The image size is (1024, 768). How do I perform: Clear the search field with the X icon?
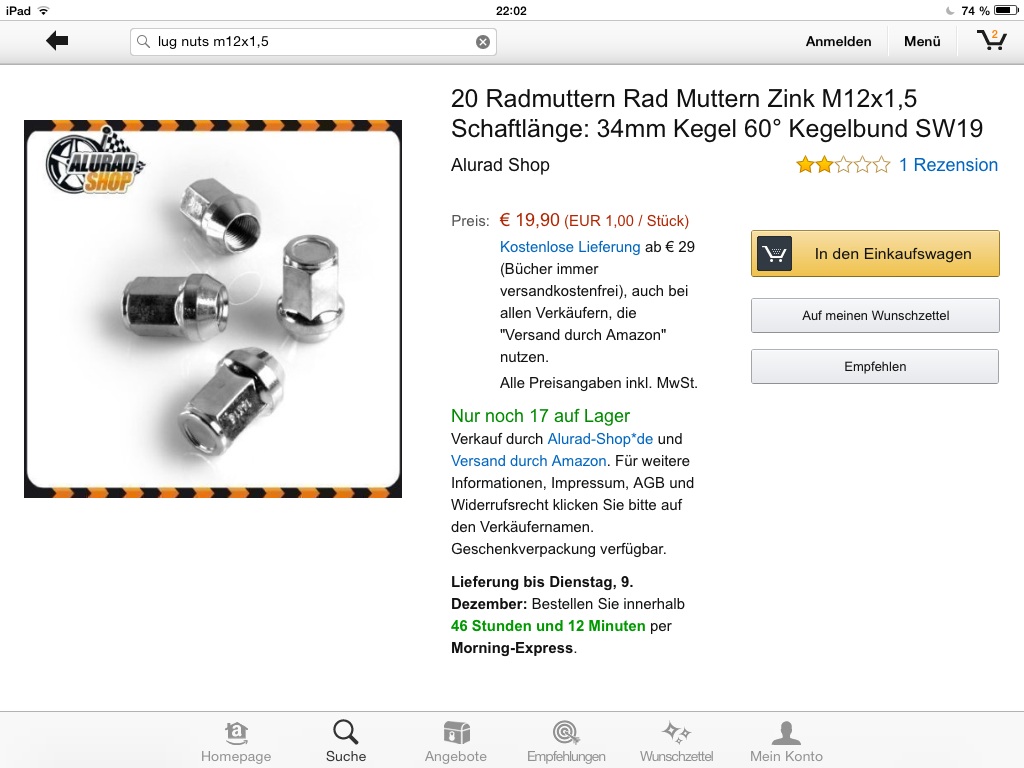(483, 42)
